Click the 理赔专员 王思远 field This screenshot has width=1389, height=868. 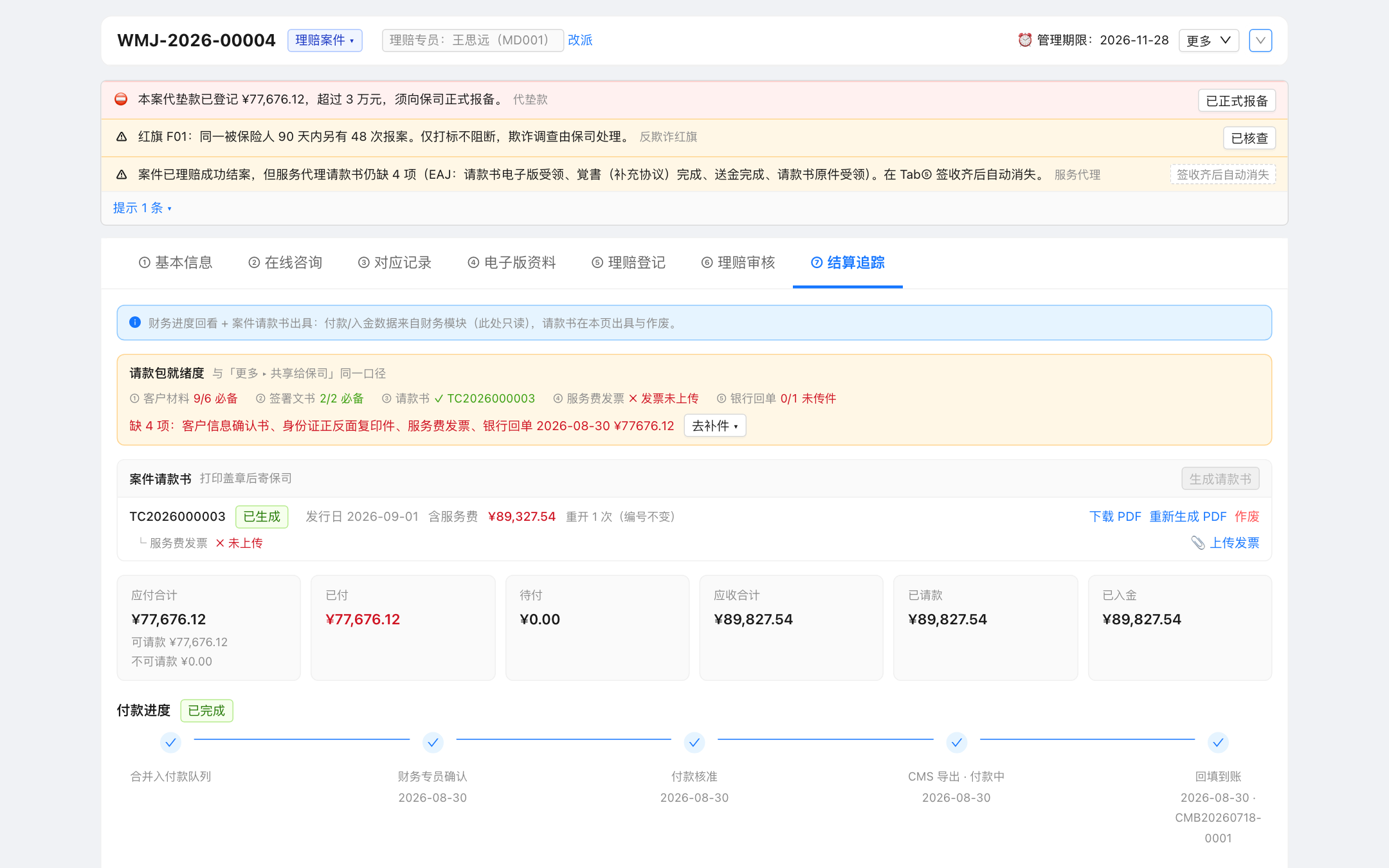(473, 40)
